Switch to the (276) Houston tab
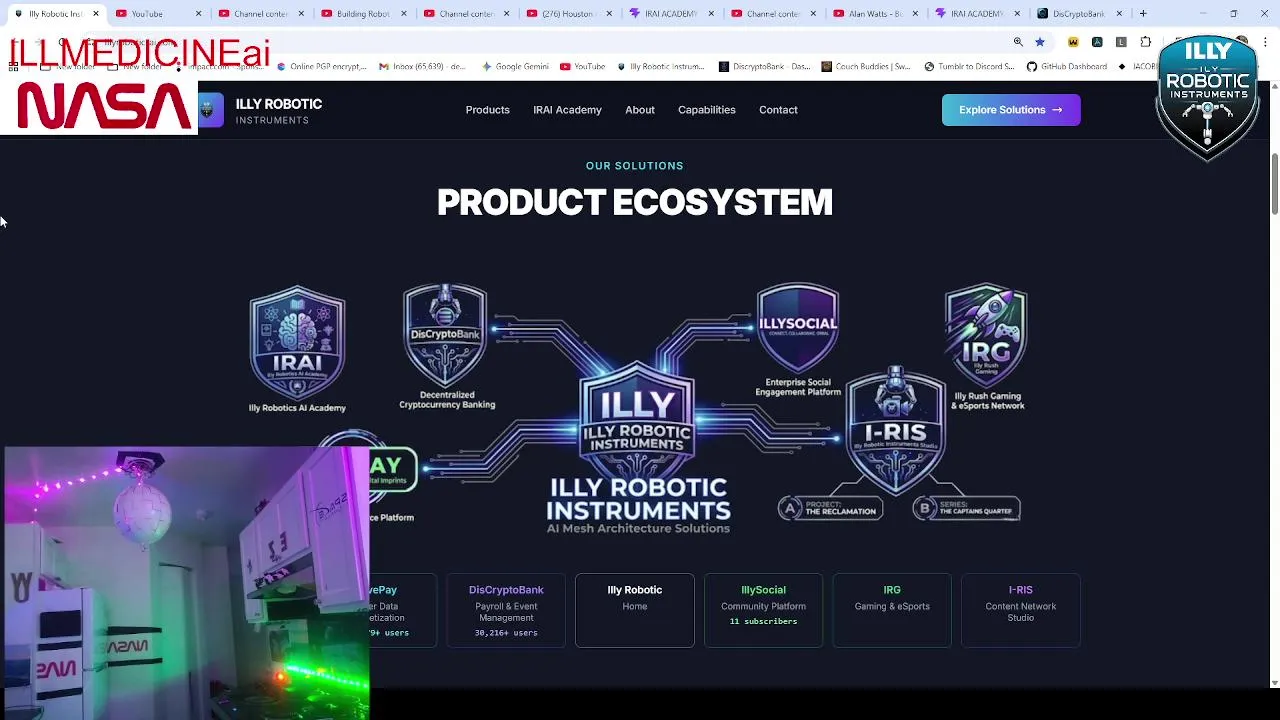The height and width of the screenshot is (720, 1280). point(568,14)
